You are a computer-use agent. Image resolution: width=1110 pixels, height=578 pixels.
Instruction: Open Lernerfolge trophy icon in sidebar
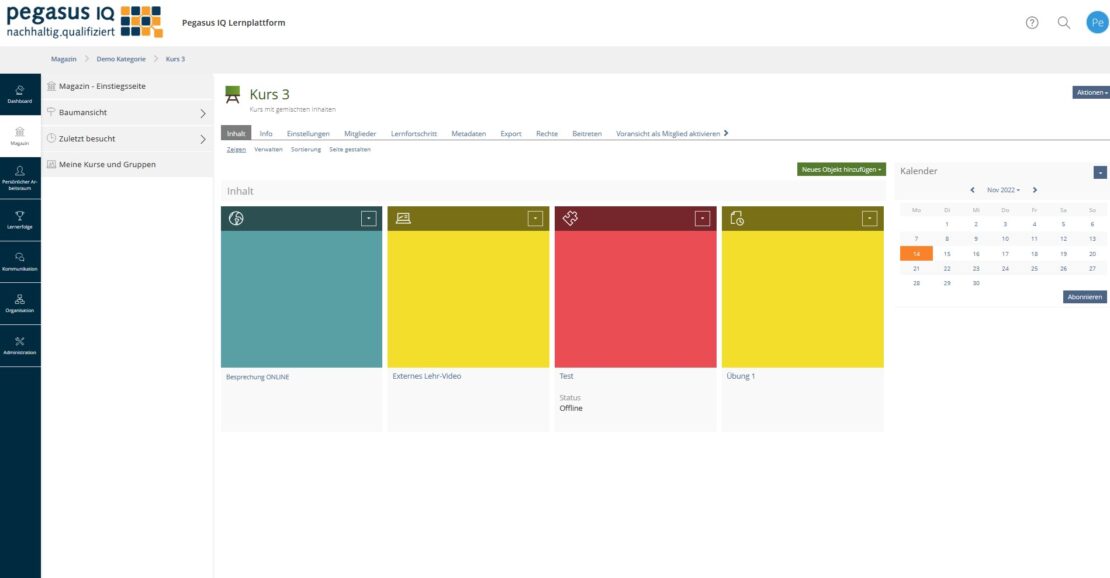point(20,220)
